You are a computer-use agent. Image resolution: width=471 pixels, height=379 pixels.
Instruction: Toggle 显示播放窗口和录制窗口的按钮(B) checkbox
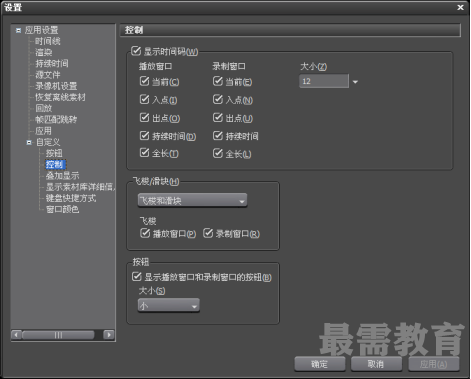tap(137, 276)
